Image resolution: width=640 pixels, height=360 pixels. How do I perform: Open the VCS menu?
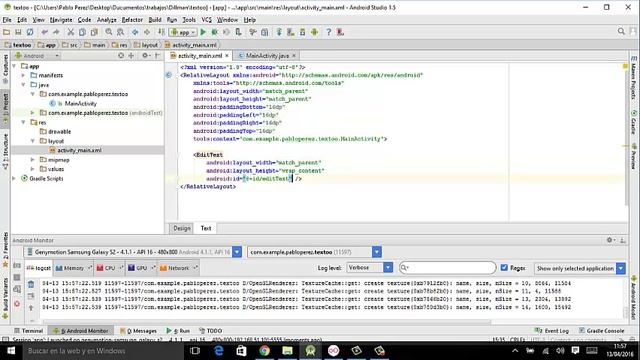pyautogui.click(x=207, y=20)
